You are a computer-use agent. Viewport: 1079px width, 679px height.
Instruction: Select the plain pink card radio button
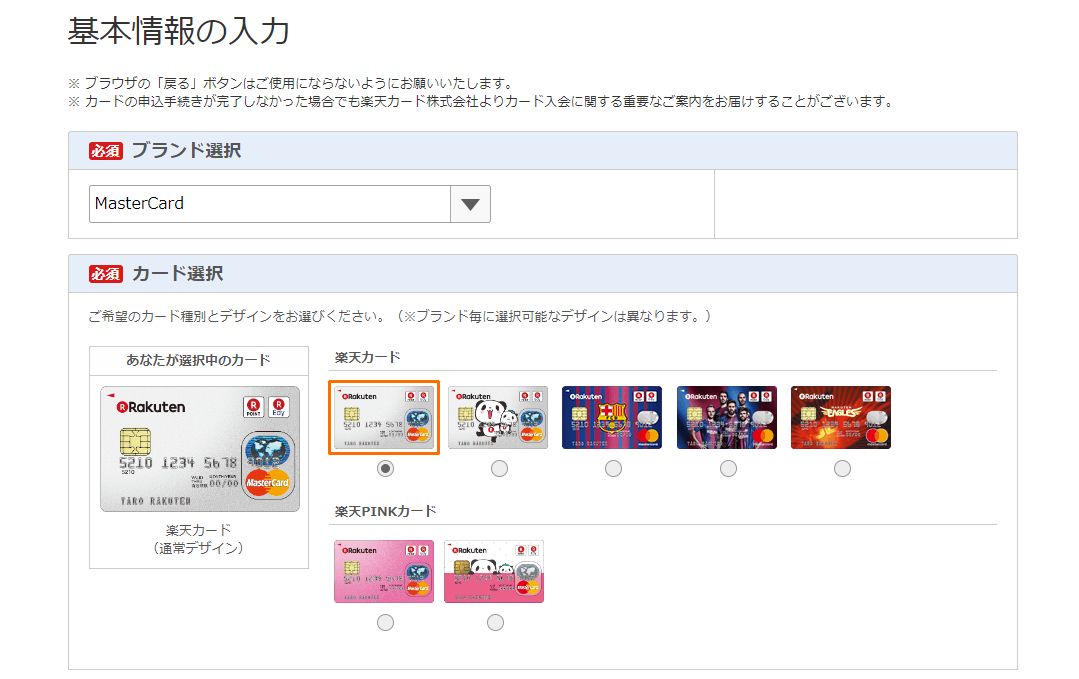coord(385,623)
